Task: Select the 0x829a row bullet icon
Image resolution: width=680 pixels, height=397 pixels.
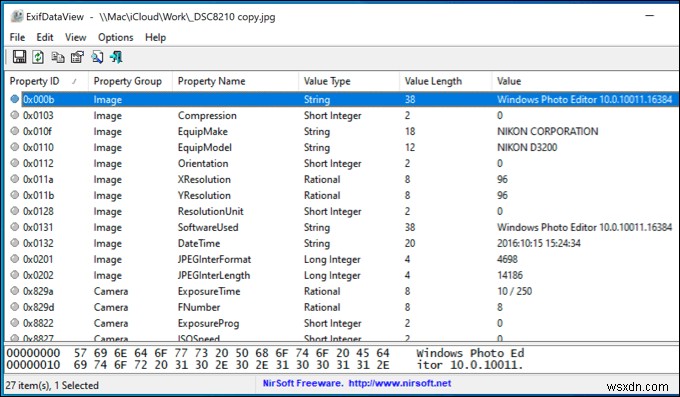Action: 15,291
